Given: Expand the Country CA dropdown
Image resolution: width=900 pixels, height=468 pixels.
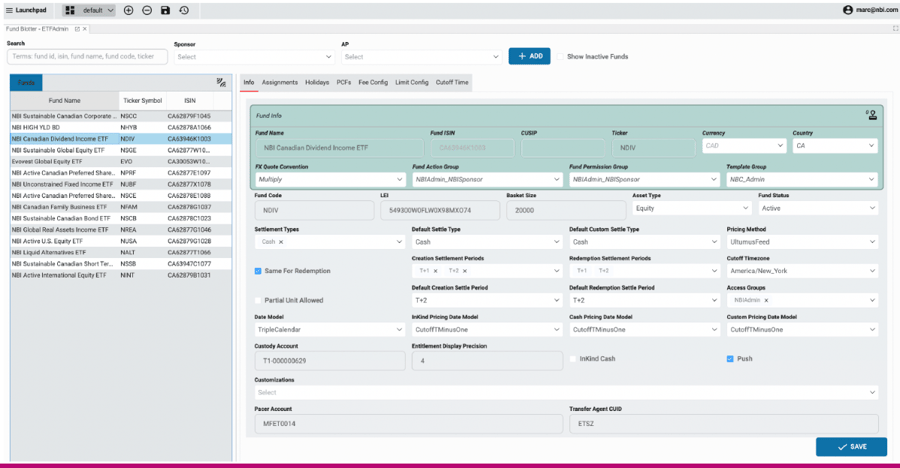Looking at the screenshot, I should pyautogui.click(x=835, y=146).
